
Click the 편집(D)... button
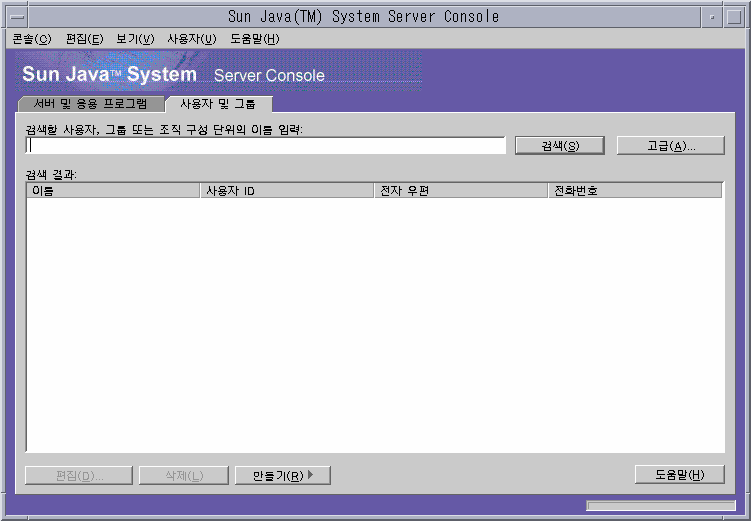(x=79, y=476)
